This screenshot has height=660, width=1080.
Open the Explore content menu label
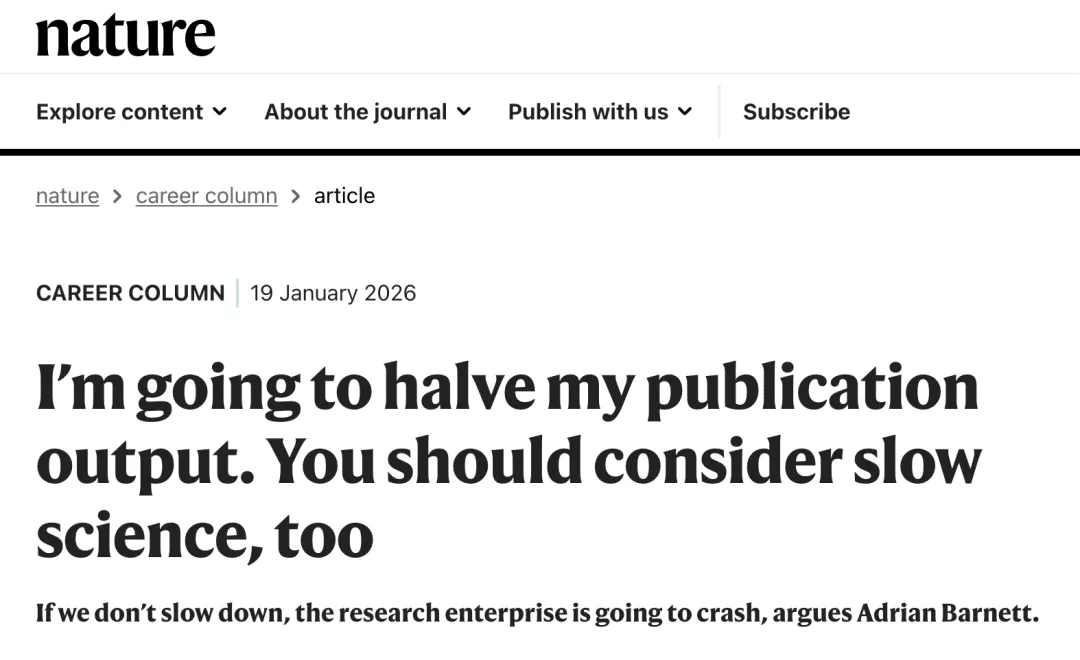[120, 112]
